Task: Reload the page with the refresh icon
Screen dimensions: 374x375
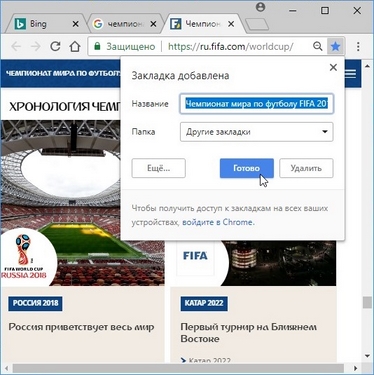Action: 55,46
